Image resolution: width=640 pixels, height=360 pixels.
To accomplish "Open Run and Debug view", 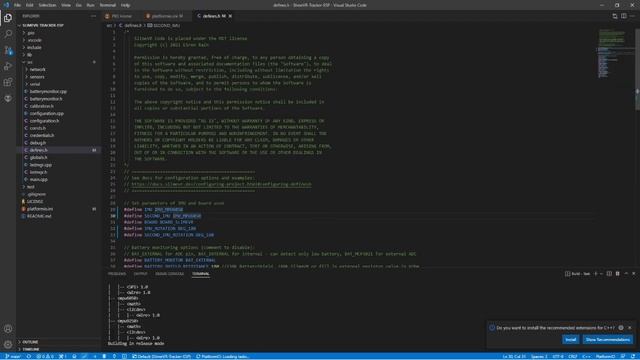I will point(8,66).
